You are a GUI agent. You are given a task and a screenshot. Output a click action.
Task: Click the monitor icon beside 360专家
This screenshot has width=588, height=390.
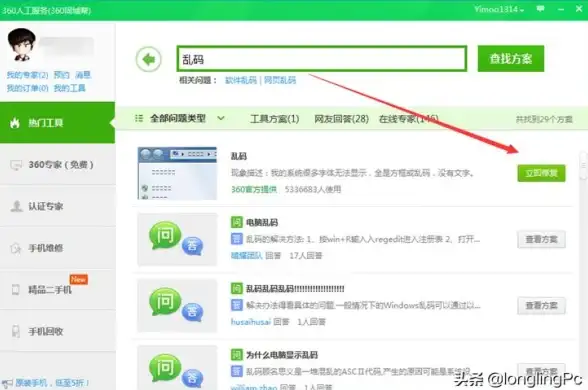(16, 165)
